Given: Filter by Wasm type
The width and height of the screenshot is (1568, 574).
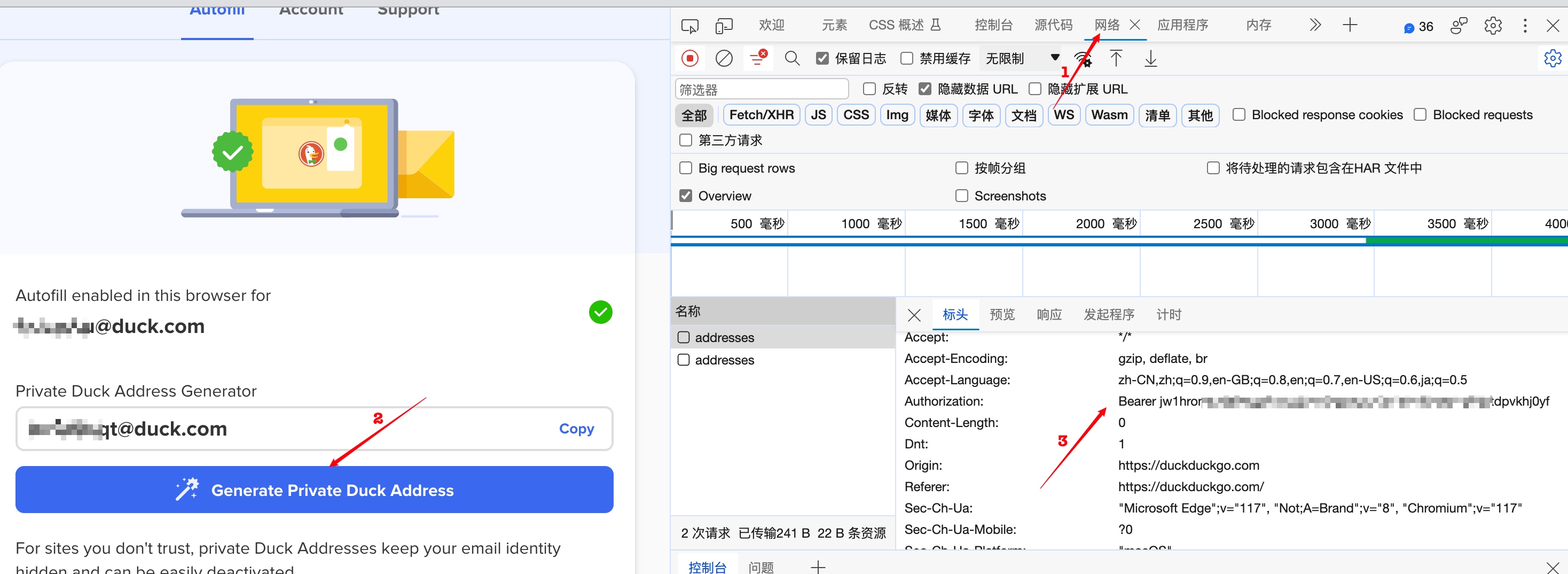Looking at the screenshot, I should (1109, 115).
